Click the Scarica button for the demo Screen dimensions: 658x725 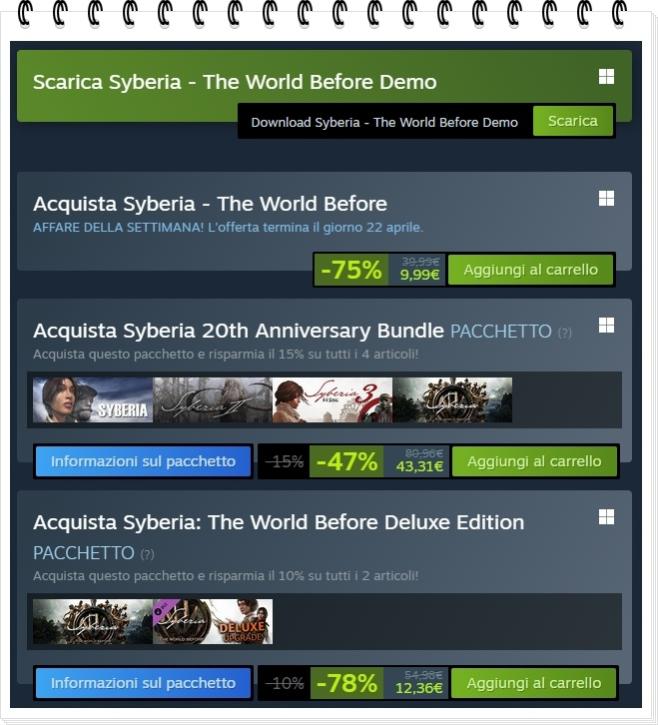pos(573,121)
